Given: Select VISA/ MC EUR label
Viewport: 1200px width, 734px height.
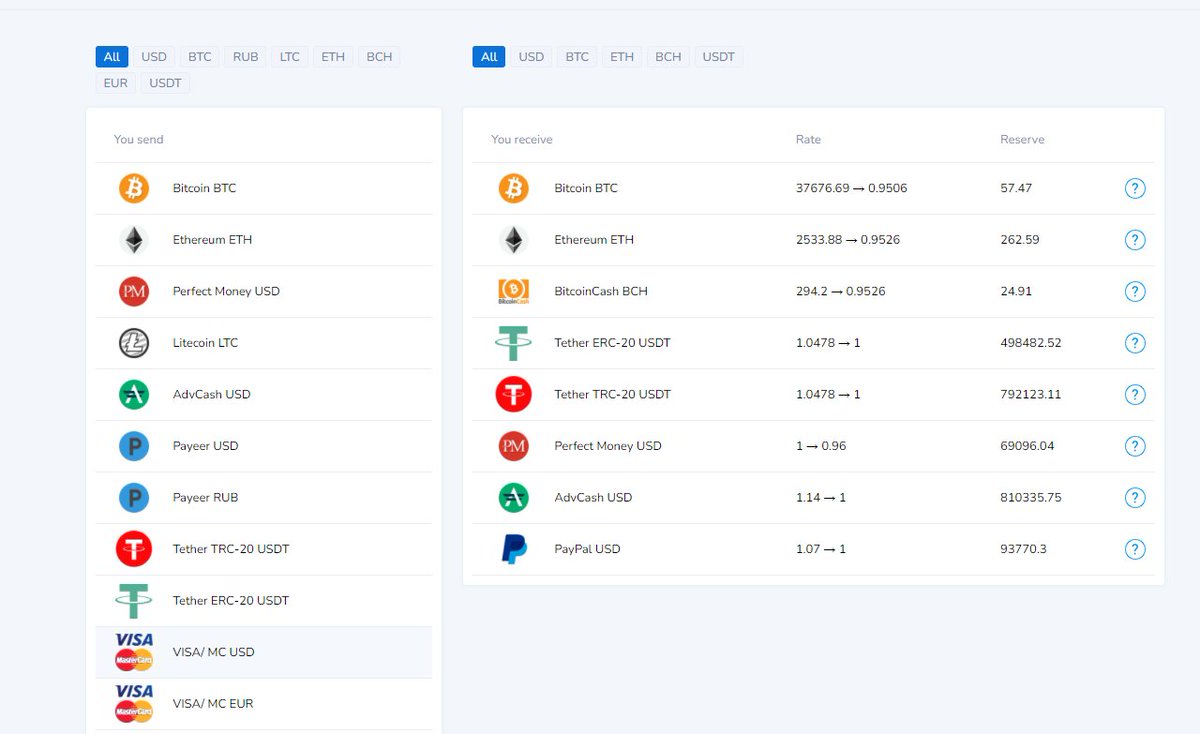Looking at the screenshot, I should [213, 703].
